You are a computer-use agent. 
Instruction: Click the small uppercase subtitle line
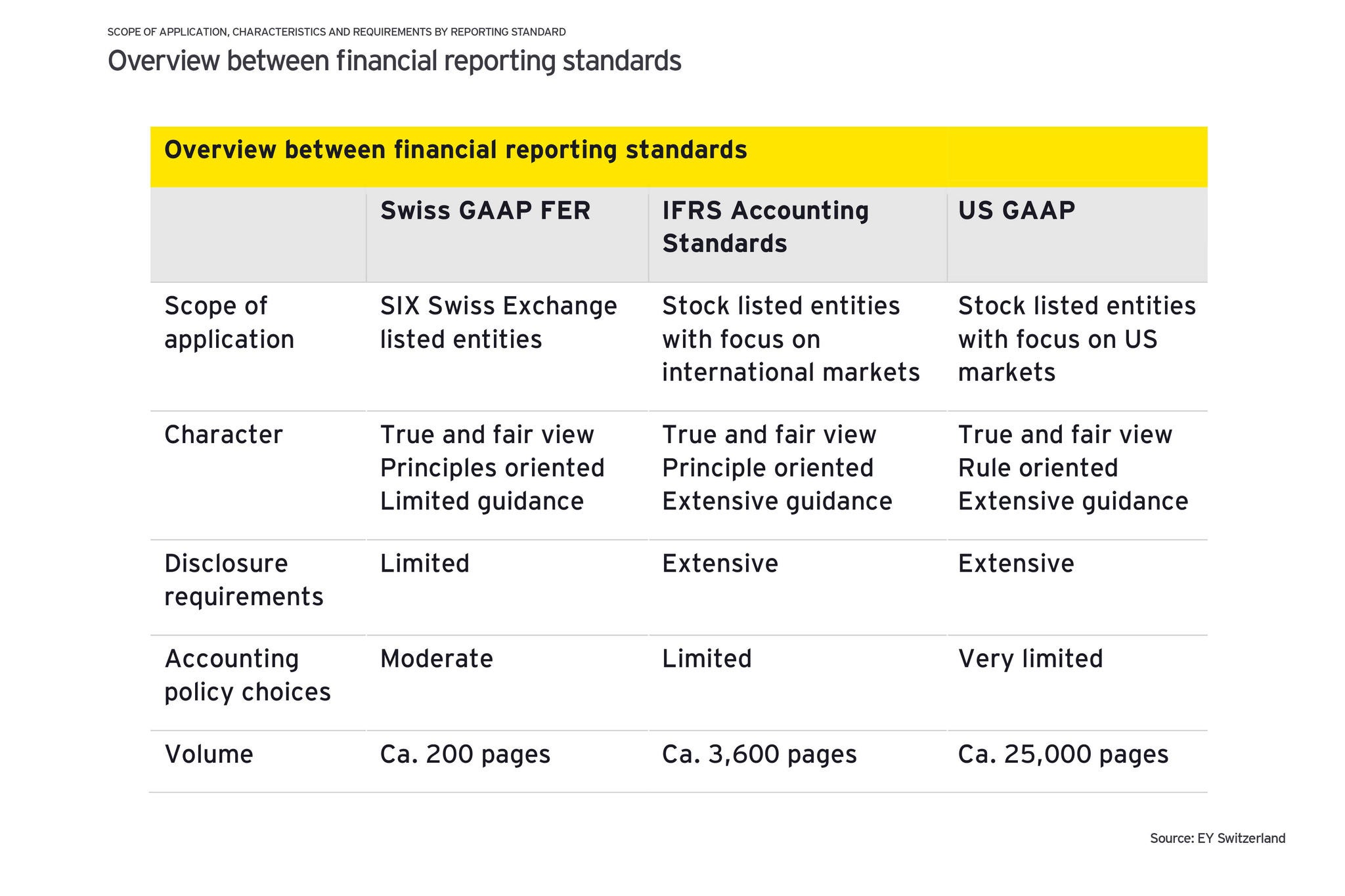pos(336,32)
